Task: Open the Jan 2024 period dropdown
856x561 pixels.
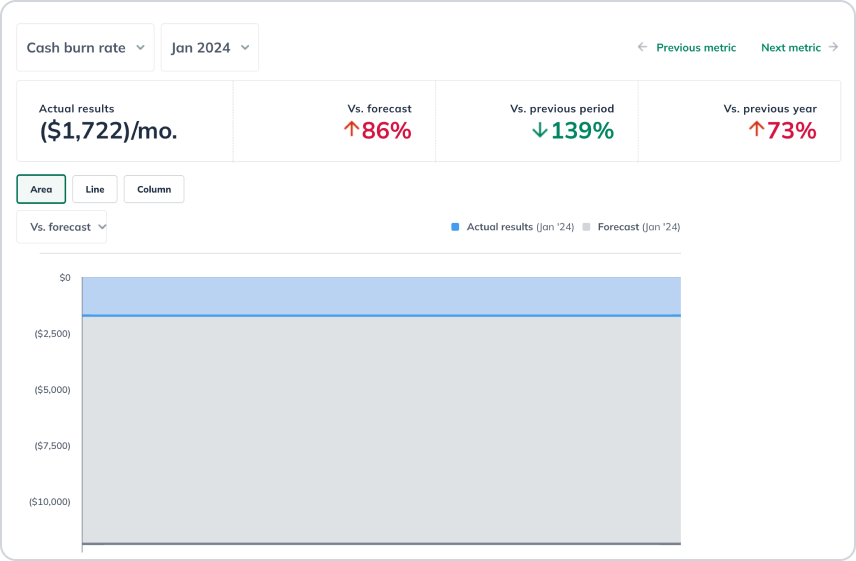Action: [209, 48]
